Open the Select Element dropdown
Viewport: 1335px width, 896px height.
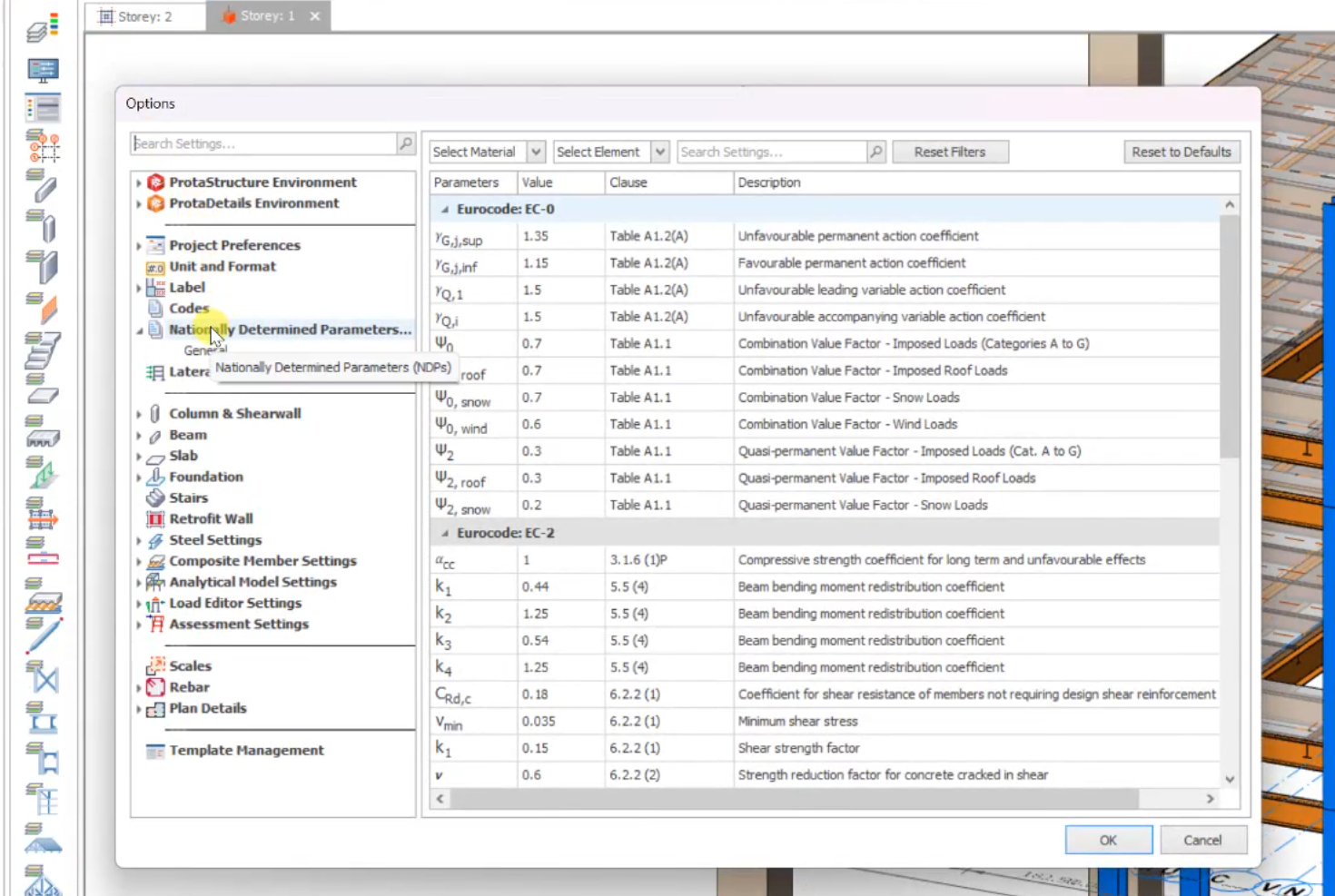pyautogui.click(x=610, y=152)
